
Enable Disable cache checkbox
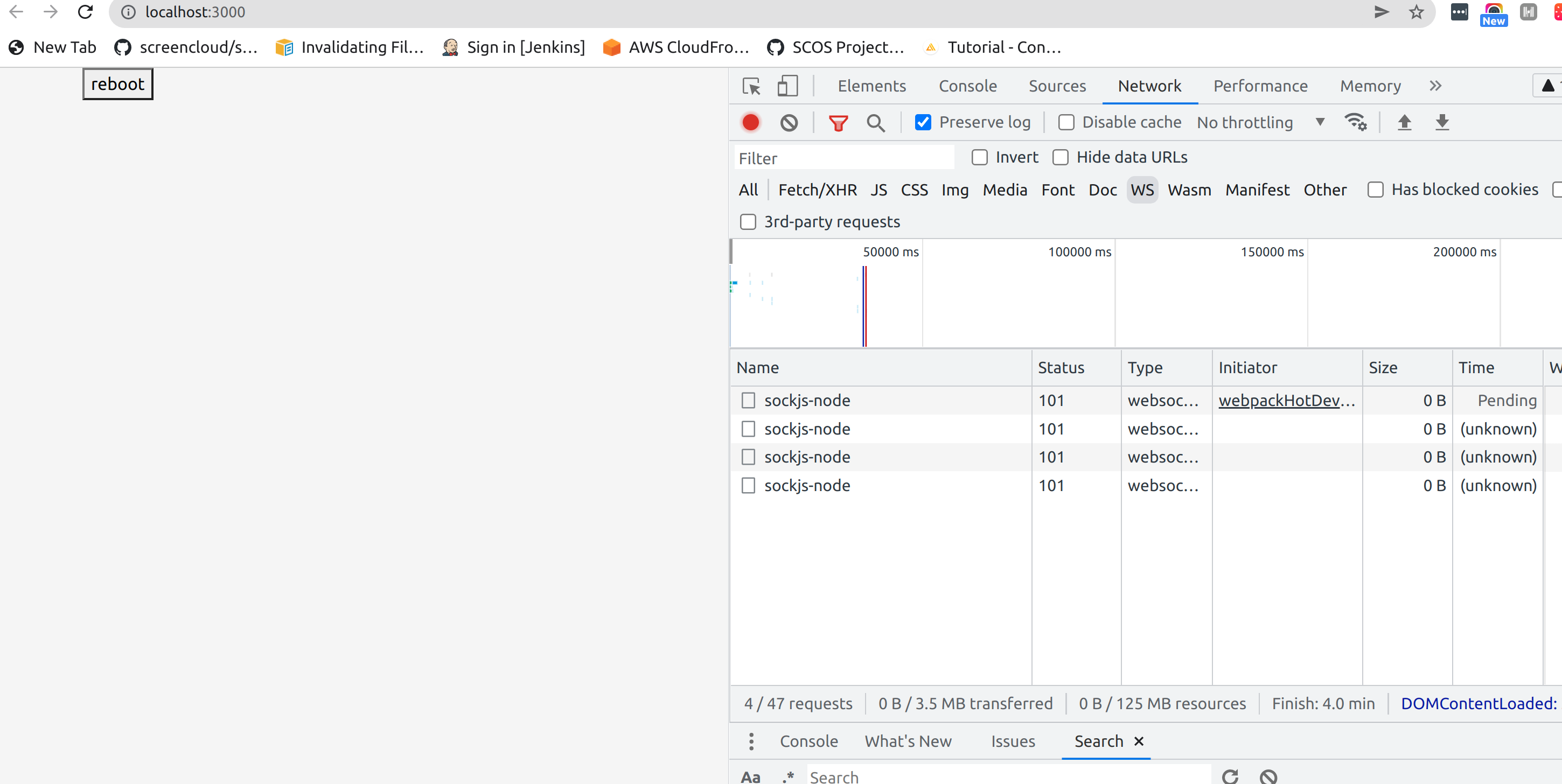(x=1066, y=122)
